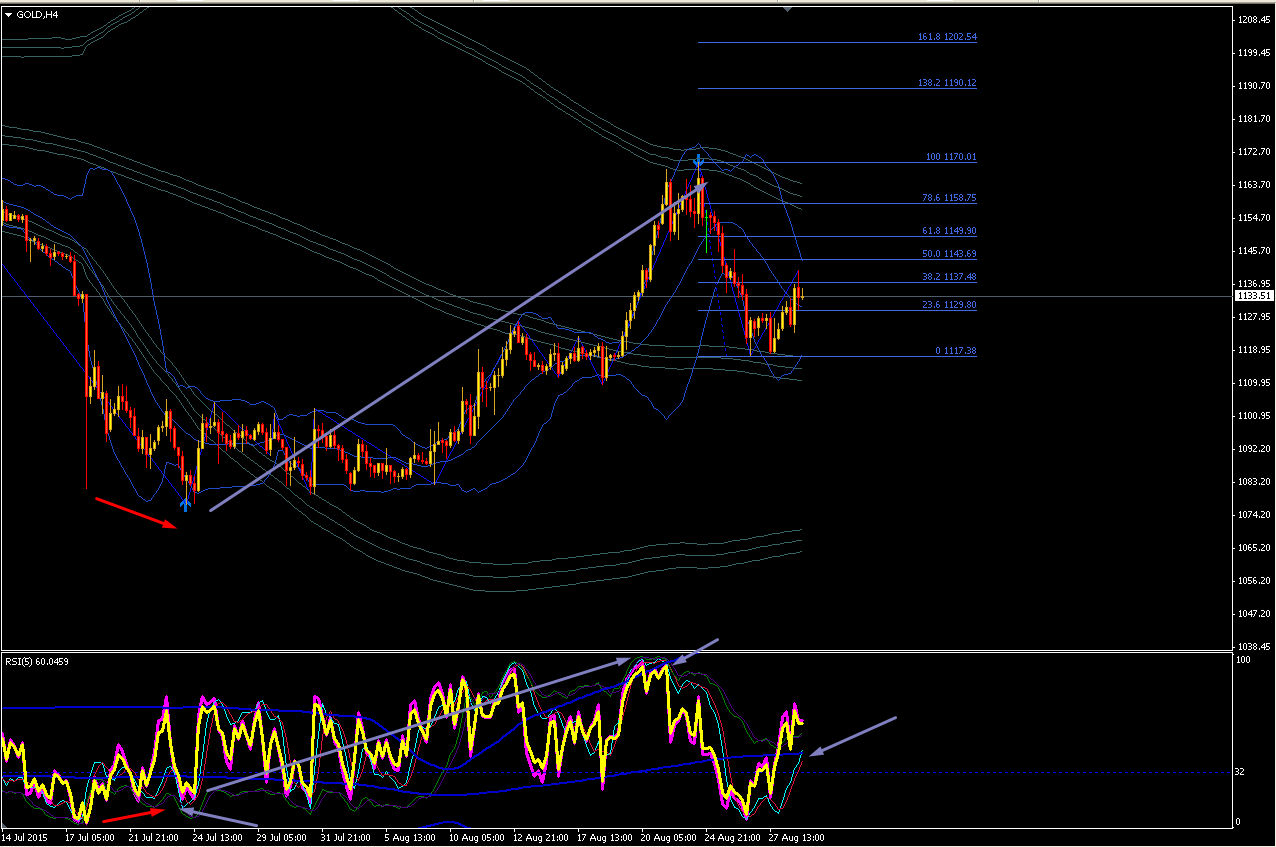The image size is (1276, 847).
Task: Click price scale value 1163.70
Action: pyautogui.click(x=1253, y=185)
